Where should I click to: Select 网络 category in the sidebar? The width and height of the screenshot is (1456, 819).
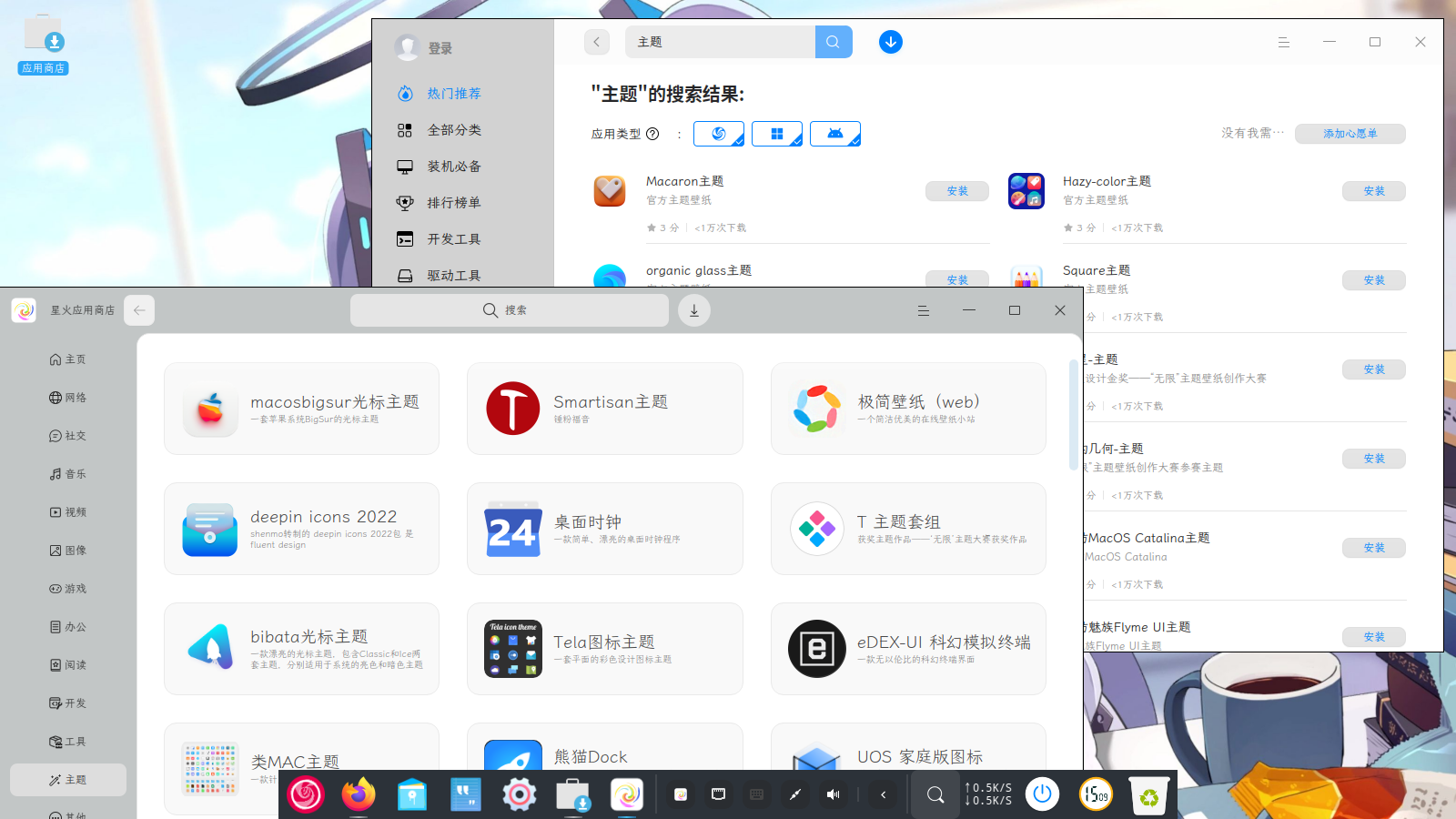pyautogui.click(x=68, y=398)
